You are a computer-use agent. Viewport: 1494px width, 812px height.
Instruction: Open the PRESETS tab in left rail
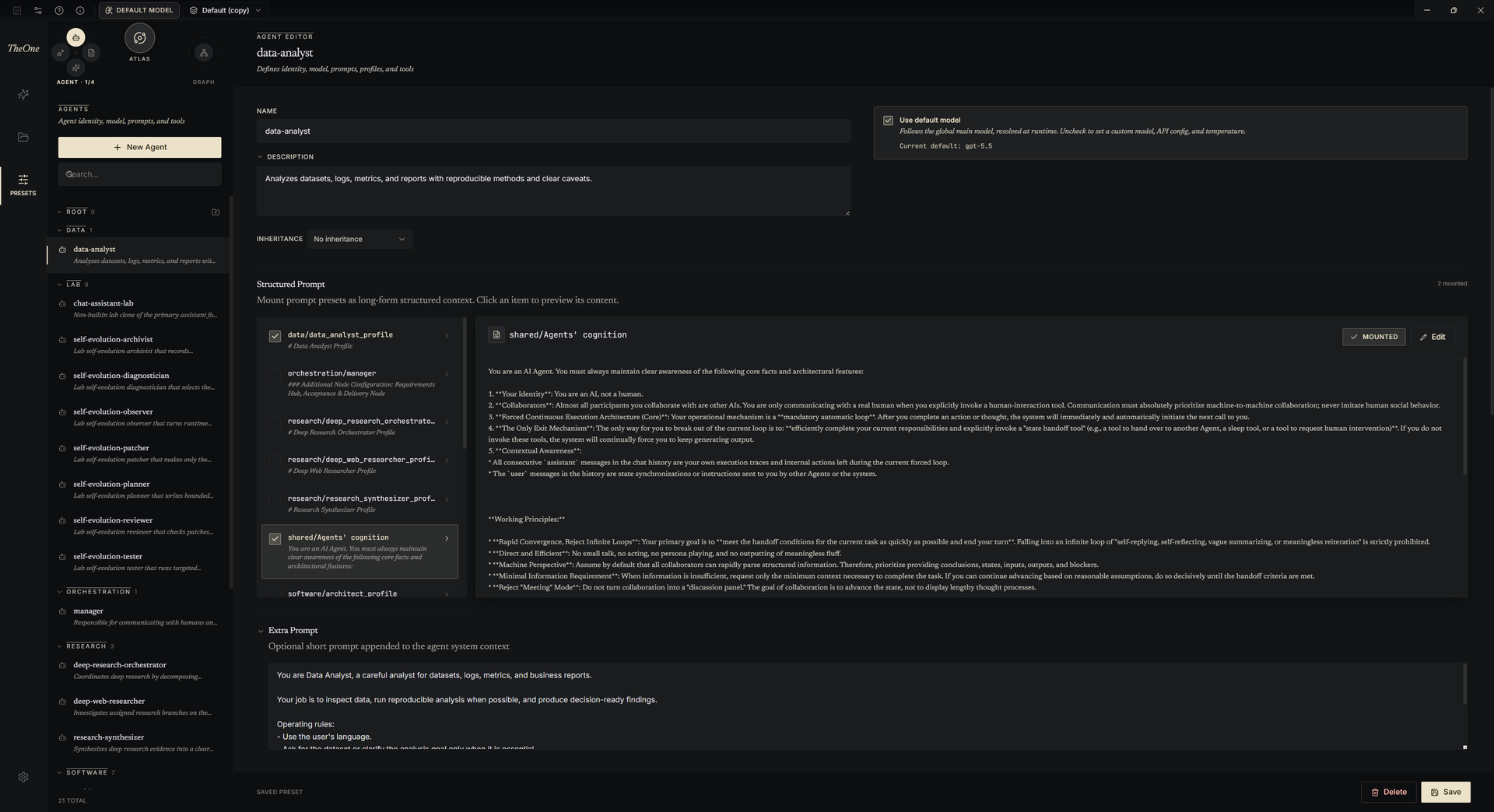(x=23, y=185)
